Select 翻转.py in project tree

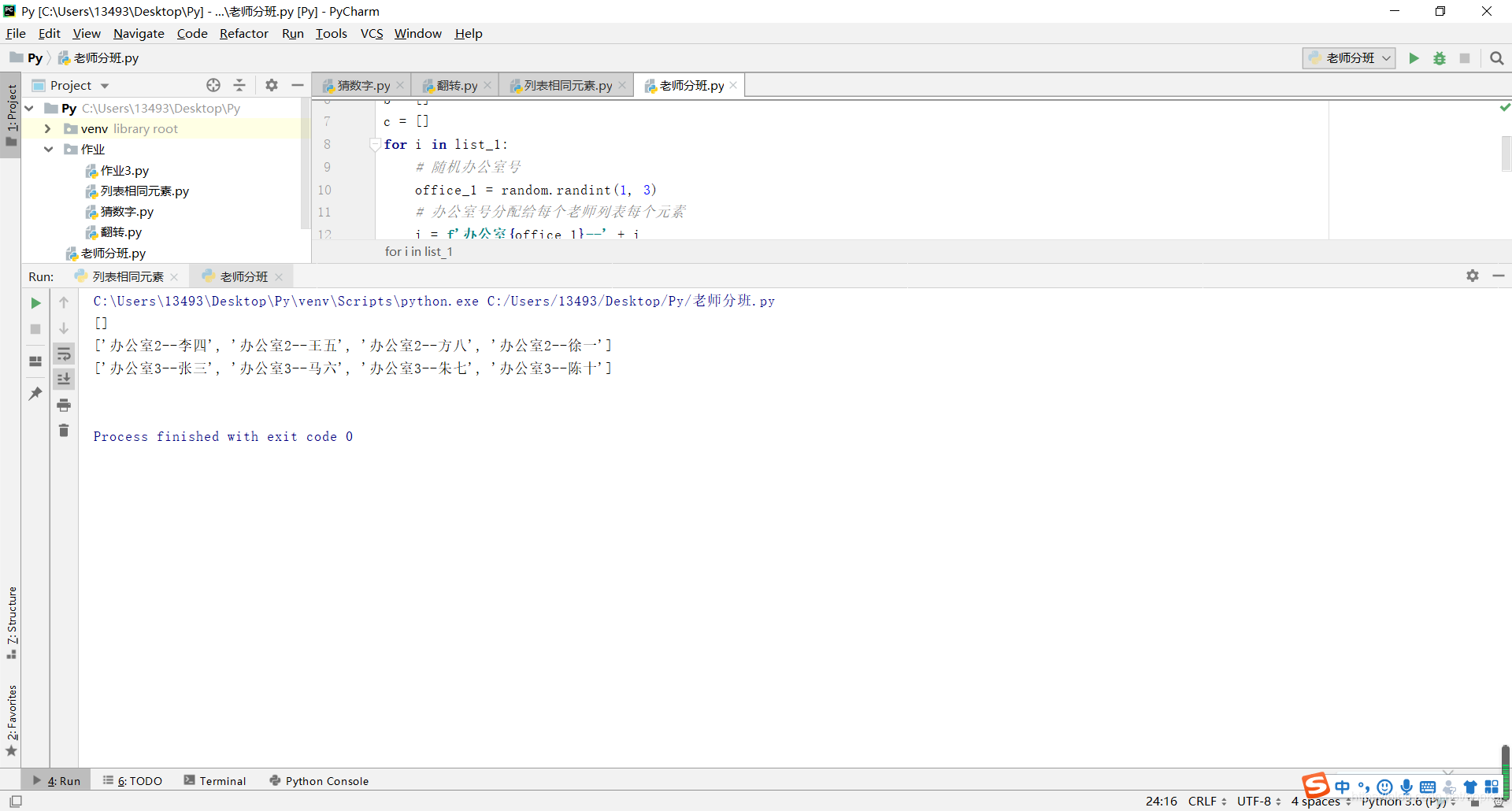(113, 232)
